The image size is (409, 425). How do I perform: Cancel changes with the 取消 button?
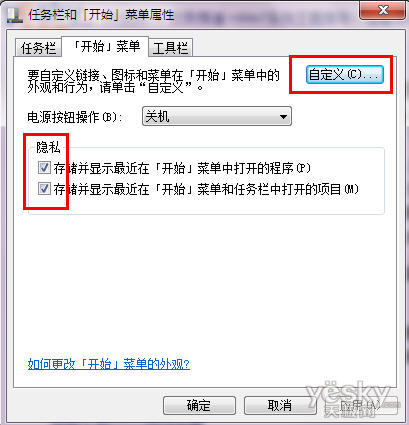280,405
